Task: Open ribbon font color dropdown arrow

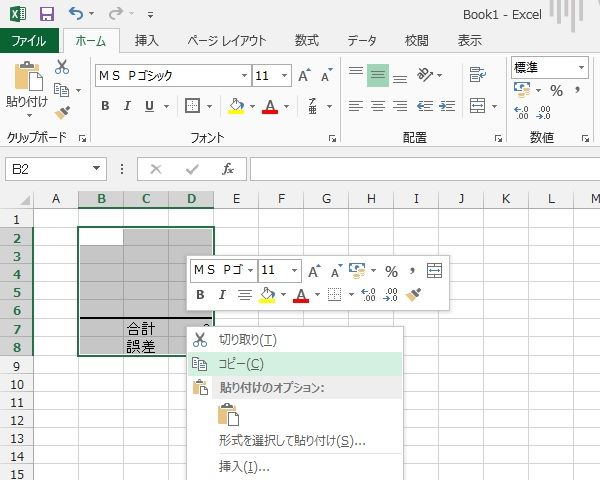Action: [x=287, y=106]
